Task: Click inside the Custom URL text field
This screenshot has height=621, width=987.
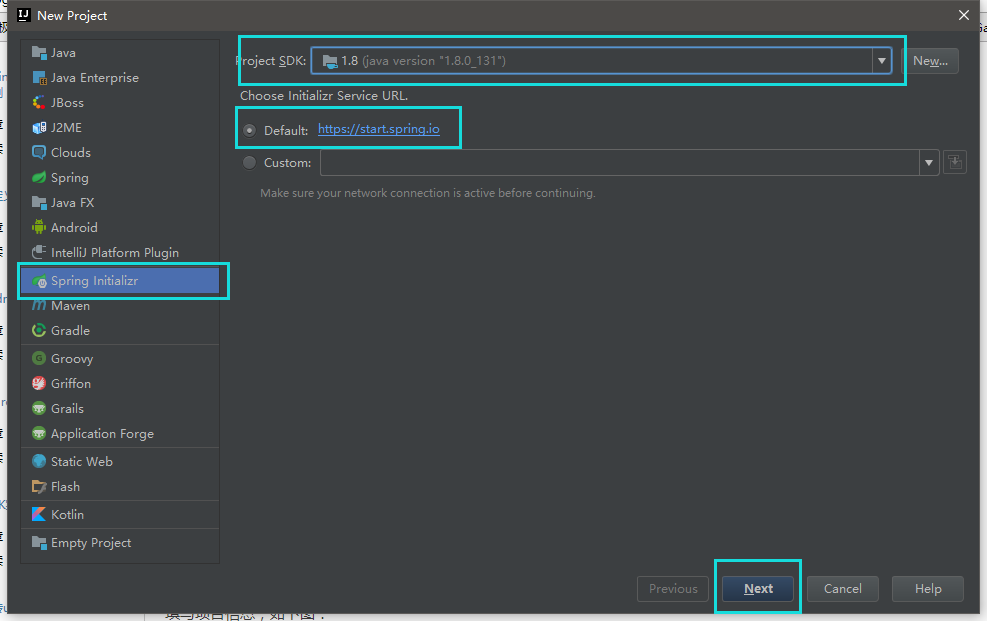Action: click(x=620, y=162)
